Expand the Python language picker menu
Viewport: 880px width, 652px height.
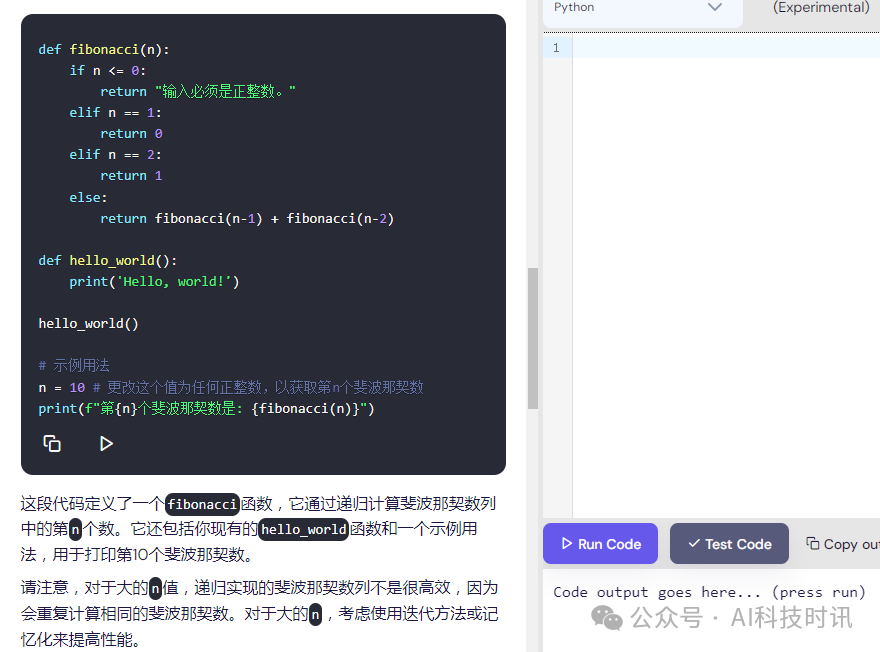pos(640,8)
